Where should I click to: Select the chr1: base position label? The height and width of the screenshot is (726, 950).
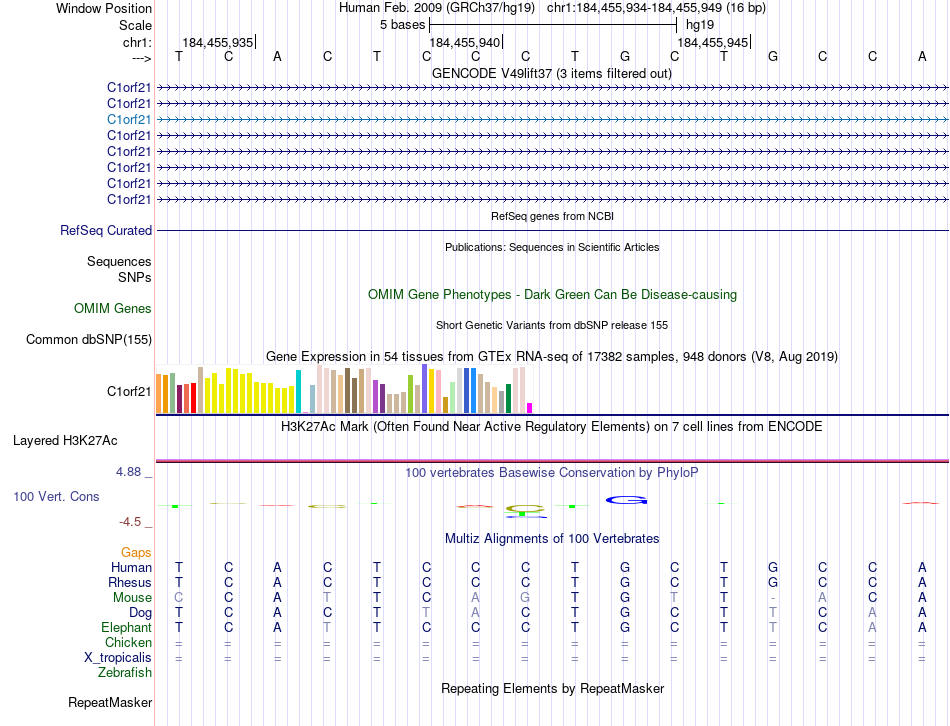(x=137, y=42)
